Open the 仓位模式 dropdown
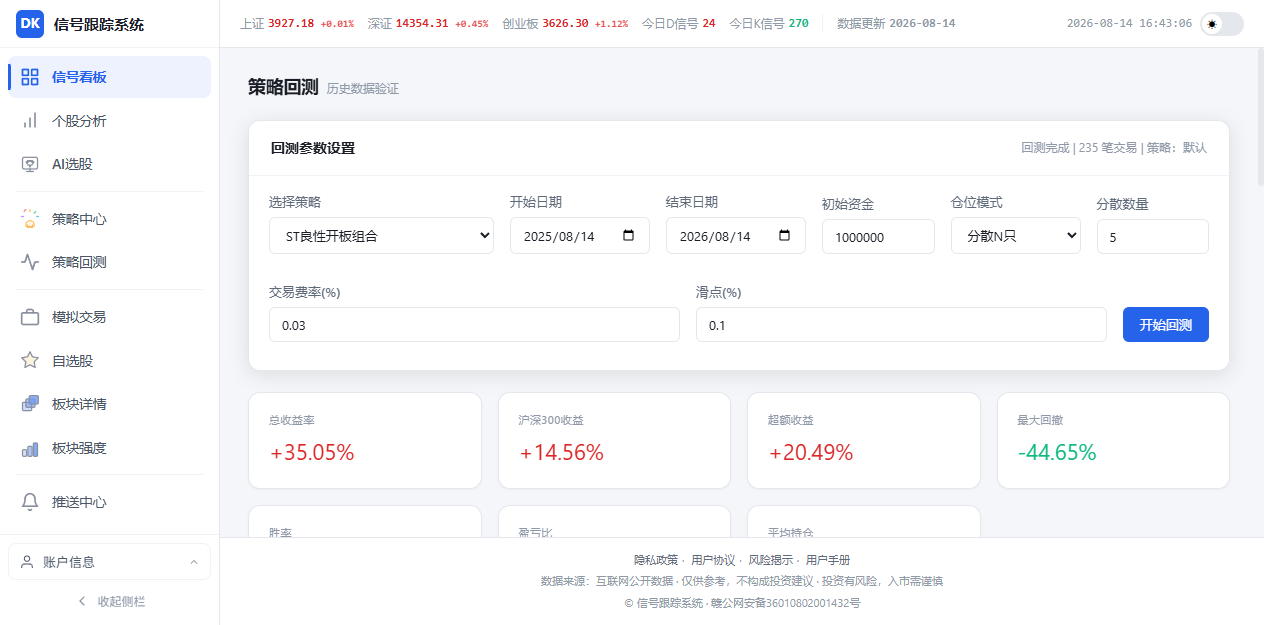 (1015, 236)
